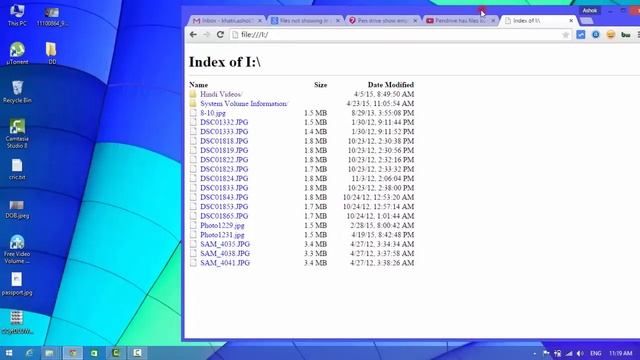Open SAM_4035.JPG link
640x360 pixels.
pos(225,244)
